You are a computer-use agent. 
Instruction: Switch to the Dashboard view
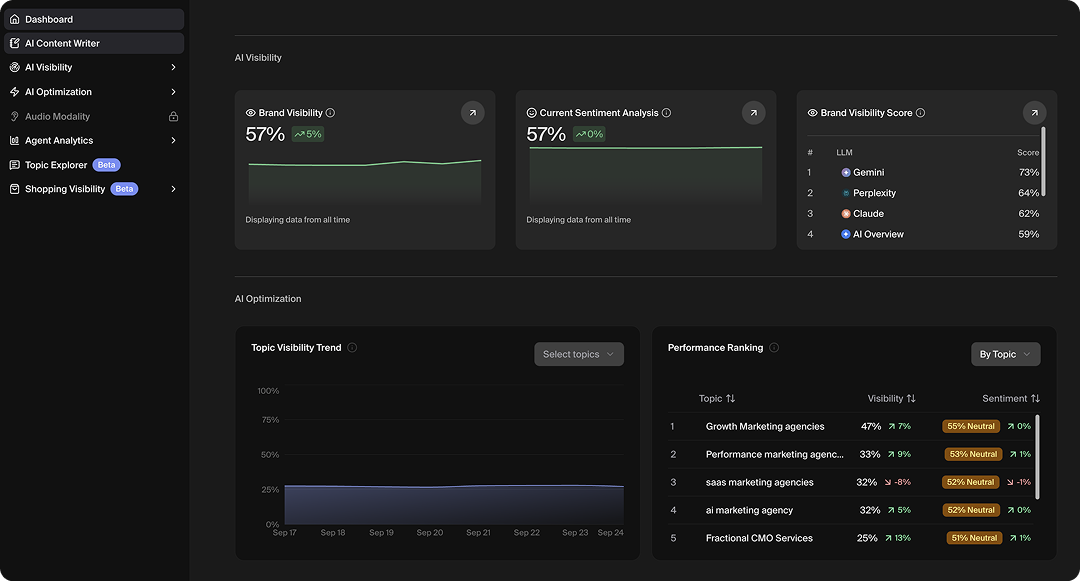(47, 19)
